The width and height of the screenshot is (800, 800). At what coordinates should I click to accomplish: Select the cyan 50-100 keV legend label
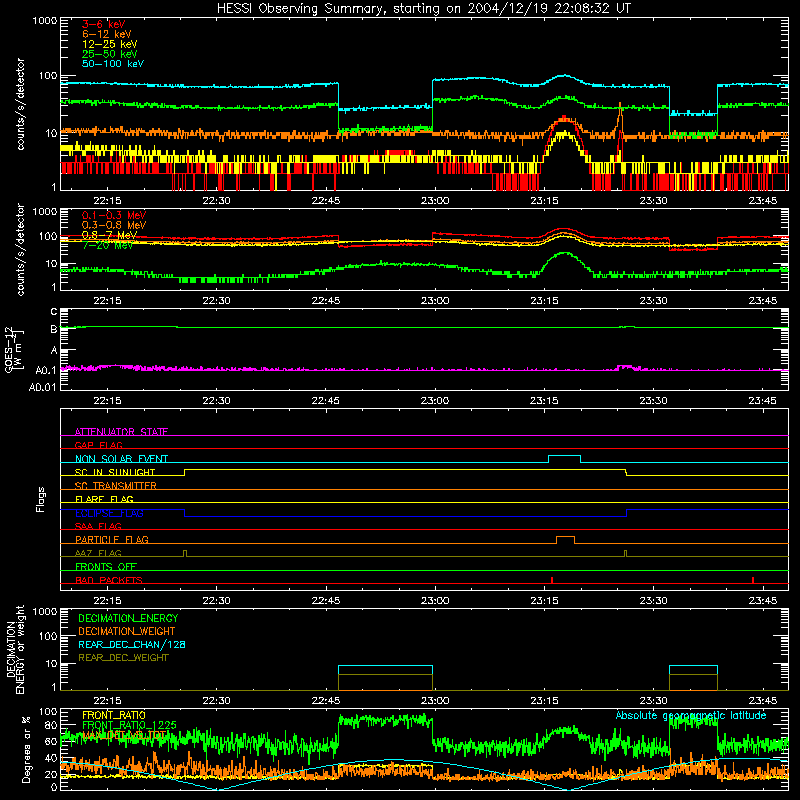pos(112,64)
